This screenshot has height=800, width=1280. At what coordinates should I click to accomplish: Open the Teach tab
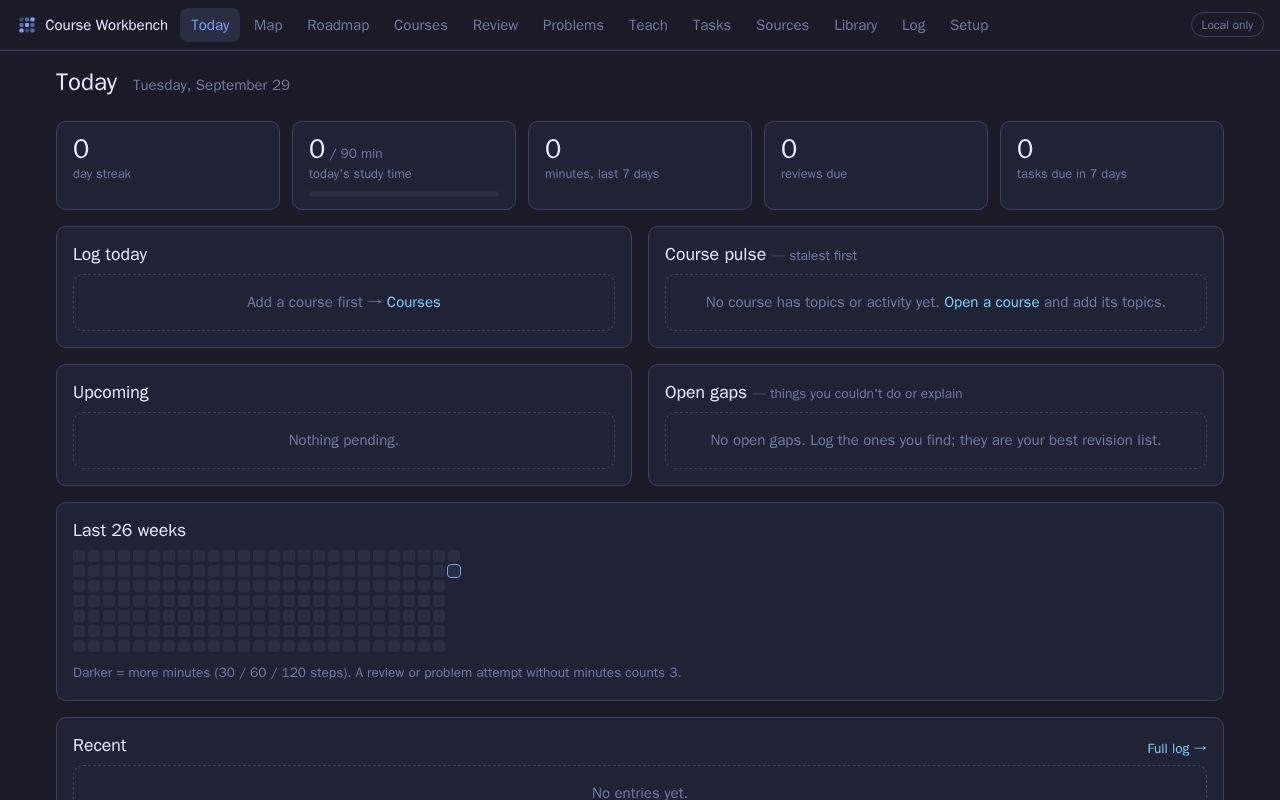[x=648, y=25]
